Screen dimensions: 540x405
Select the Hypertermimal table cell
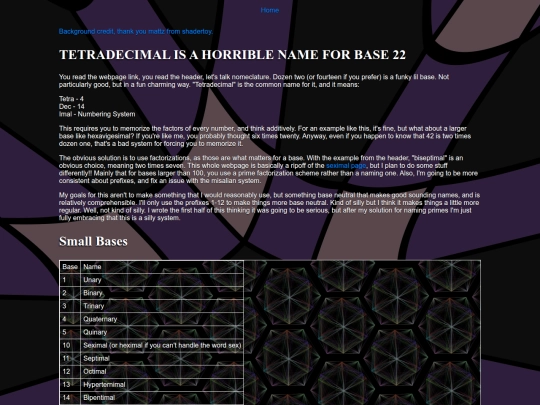162,385
